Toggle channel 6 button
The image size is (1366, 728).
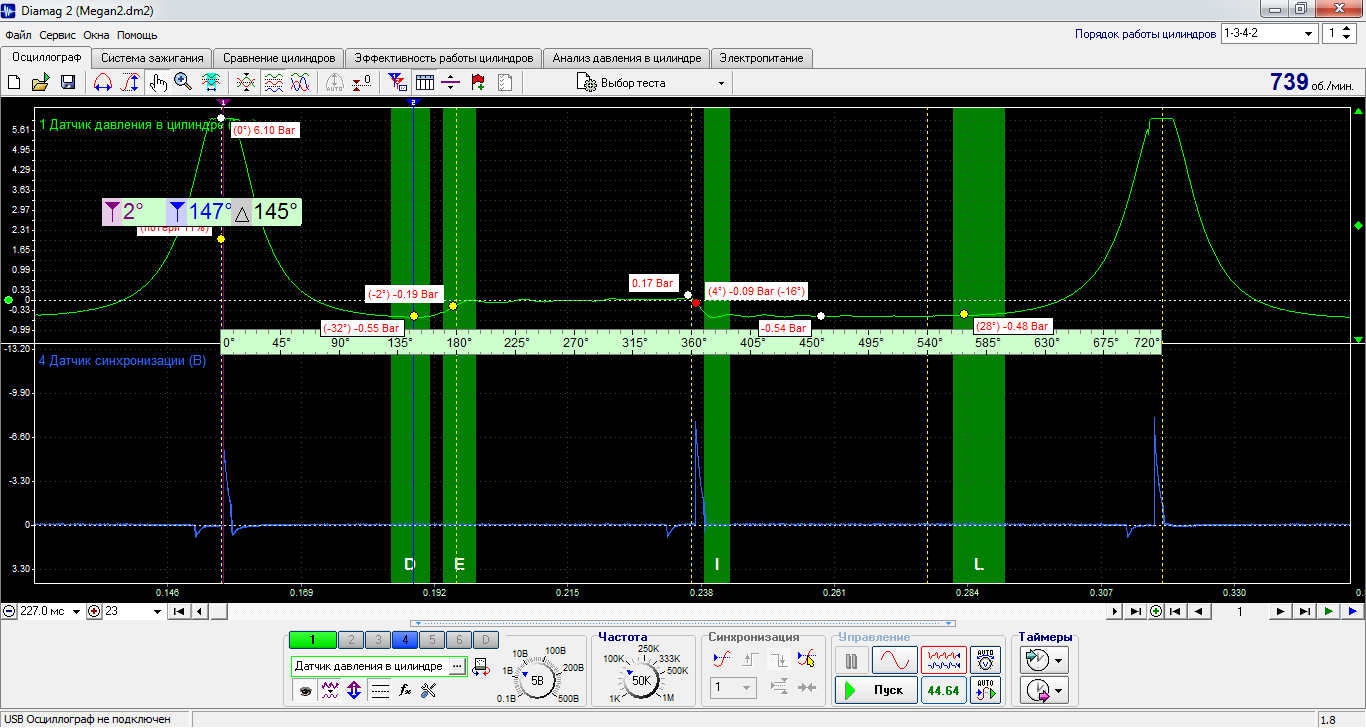click(x=458, y=640)
